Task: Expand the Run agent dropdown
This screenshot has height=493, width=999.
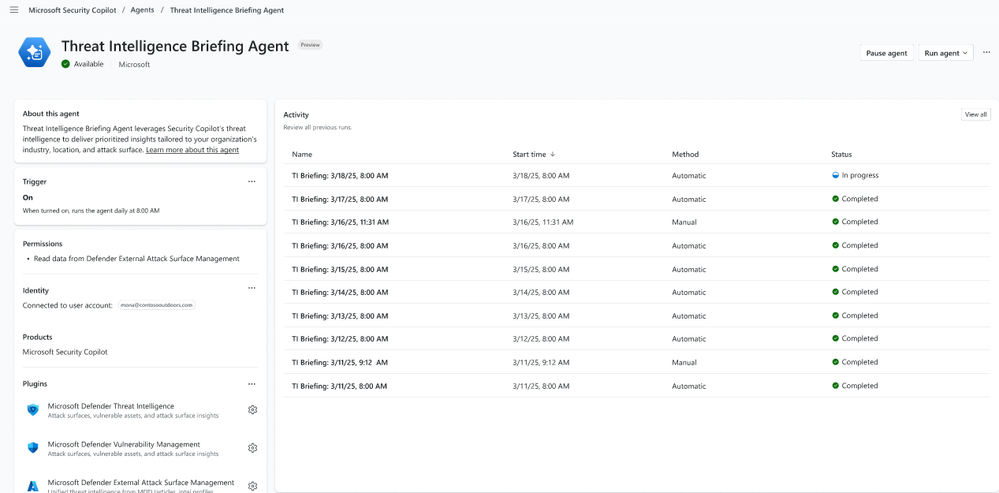Action: (945, 53)
